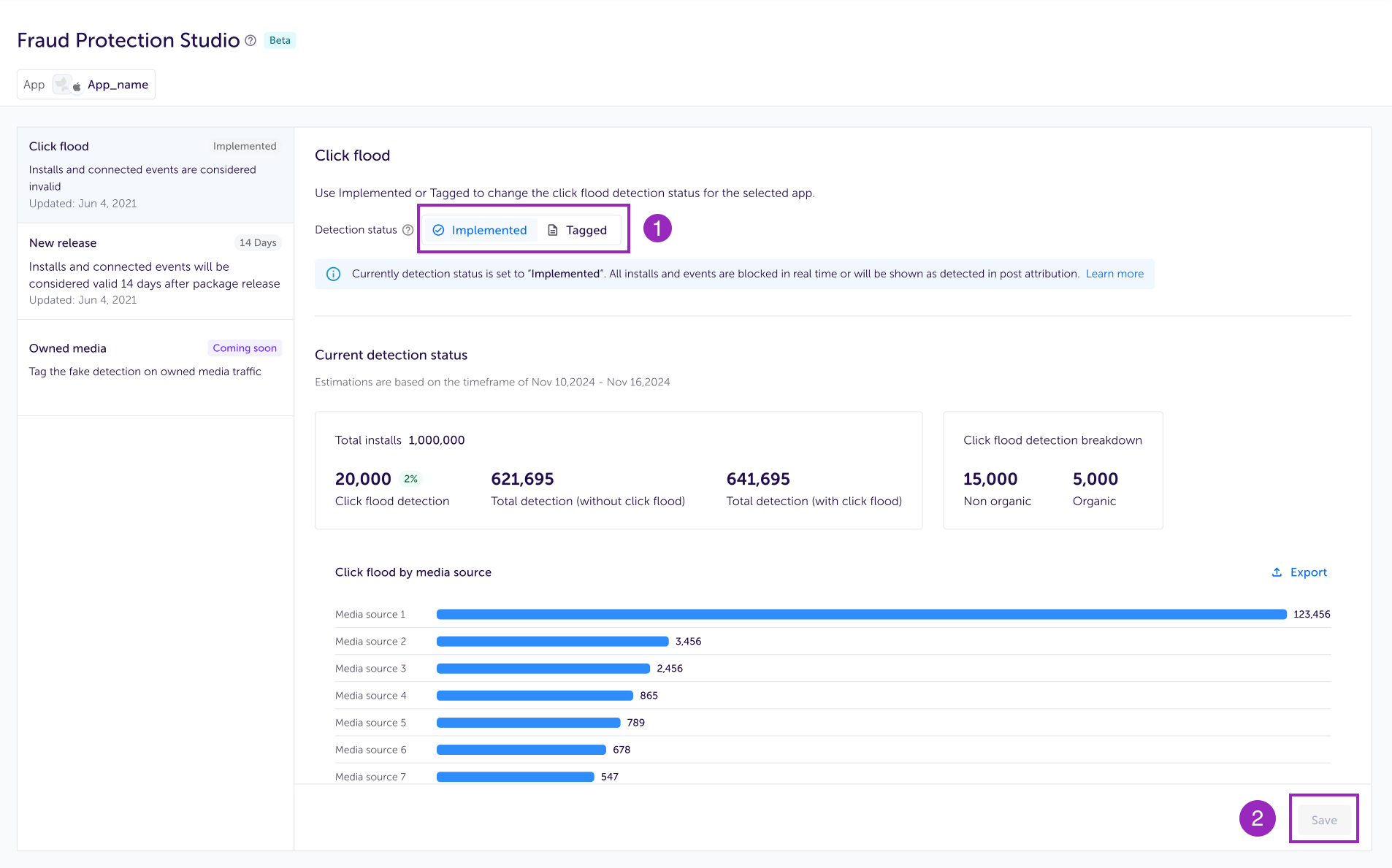
Task: Click the 14 Days badge on New release
Action: coord(258,243)
